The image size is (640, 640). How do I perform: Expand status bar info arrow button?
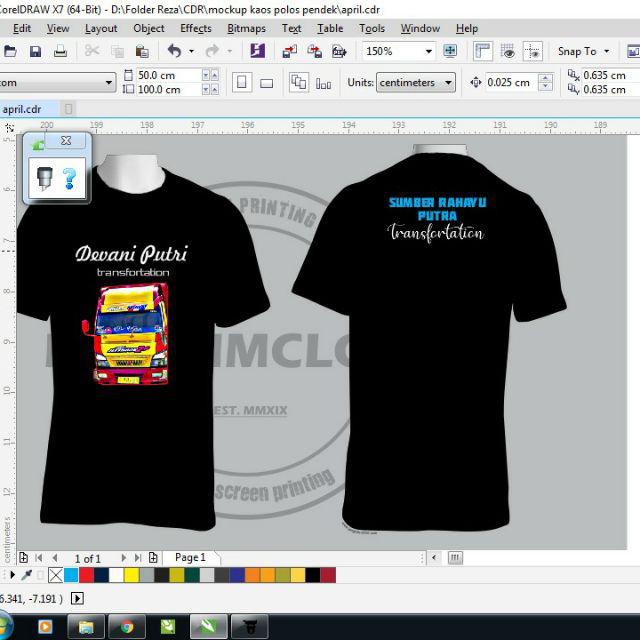[77, 599]
